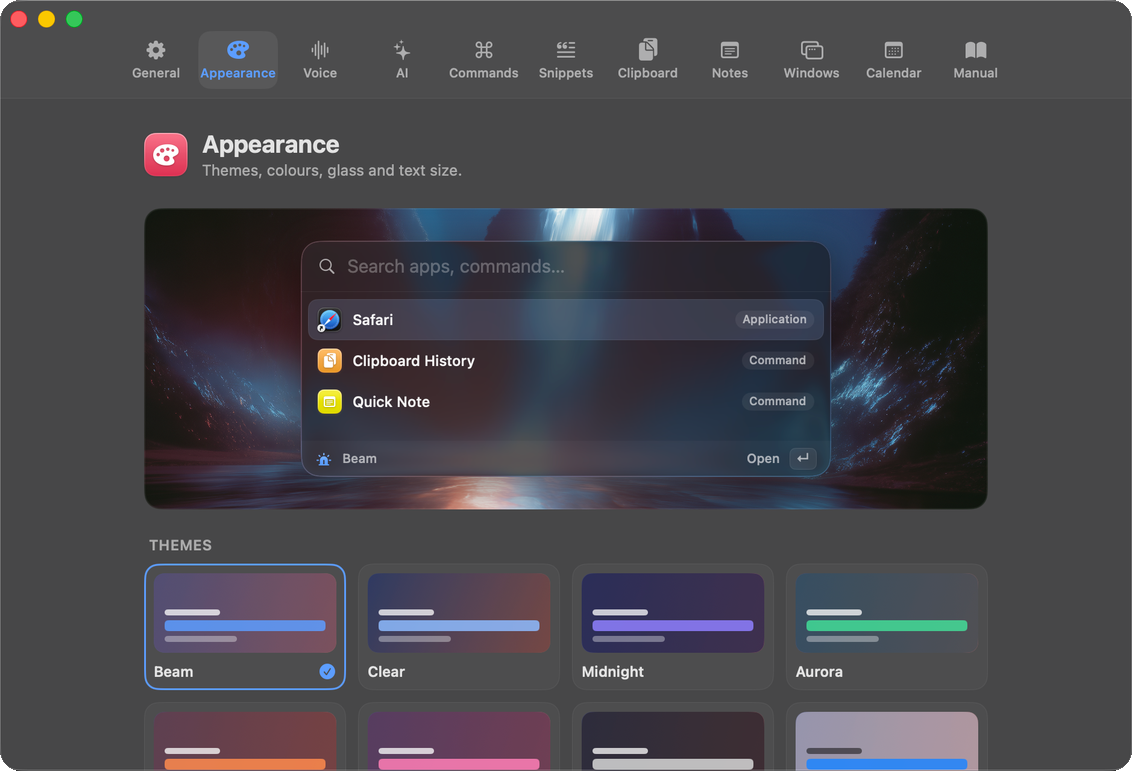Image resolution: width=1132 pixels, height=771 pixels.
Task: Click the Windows tab label
Action: tap(811, 73)
